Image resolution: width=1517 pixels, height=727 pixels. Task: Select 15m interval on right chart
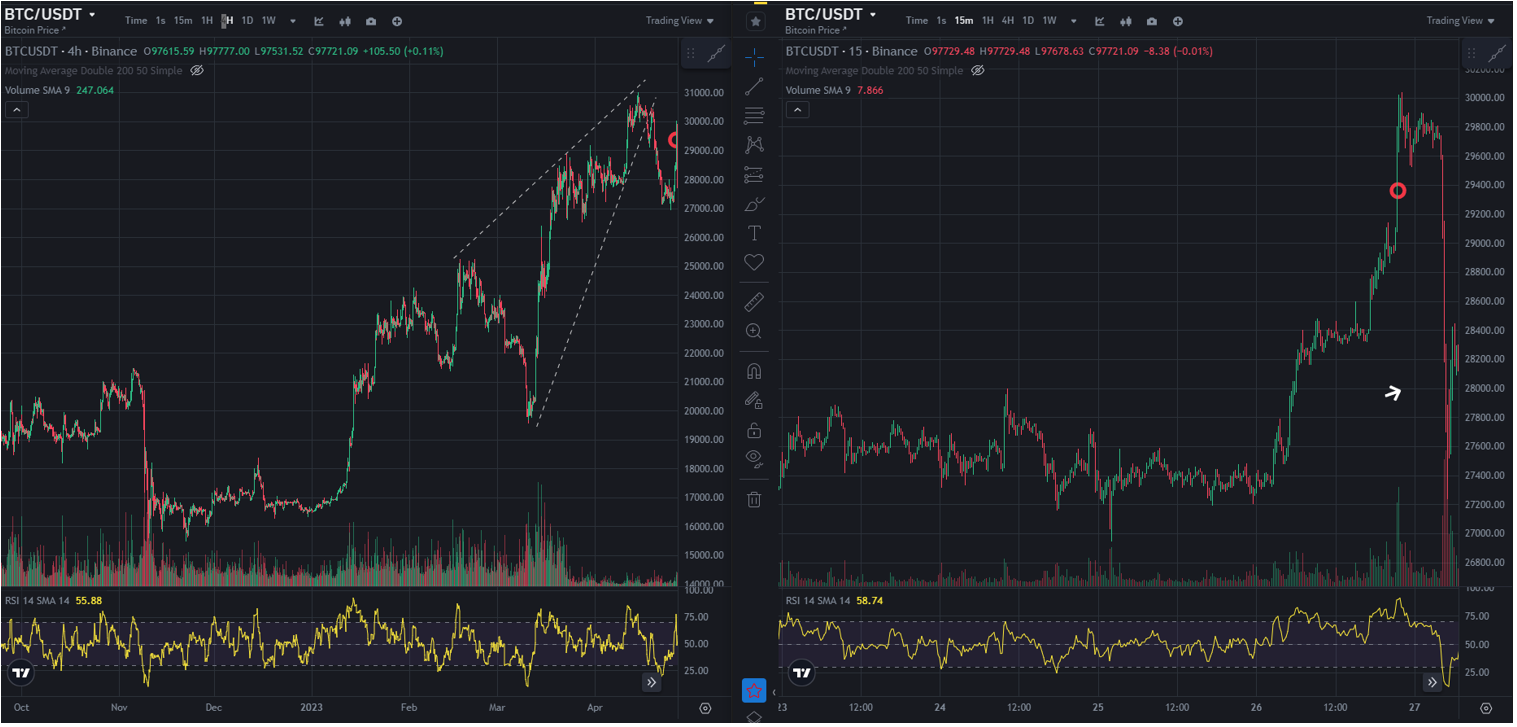[964, 21]
